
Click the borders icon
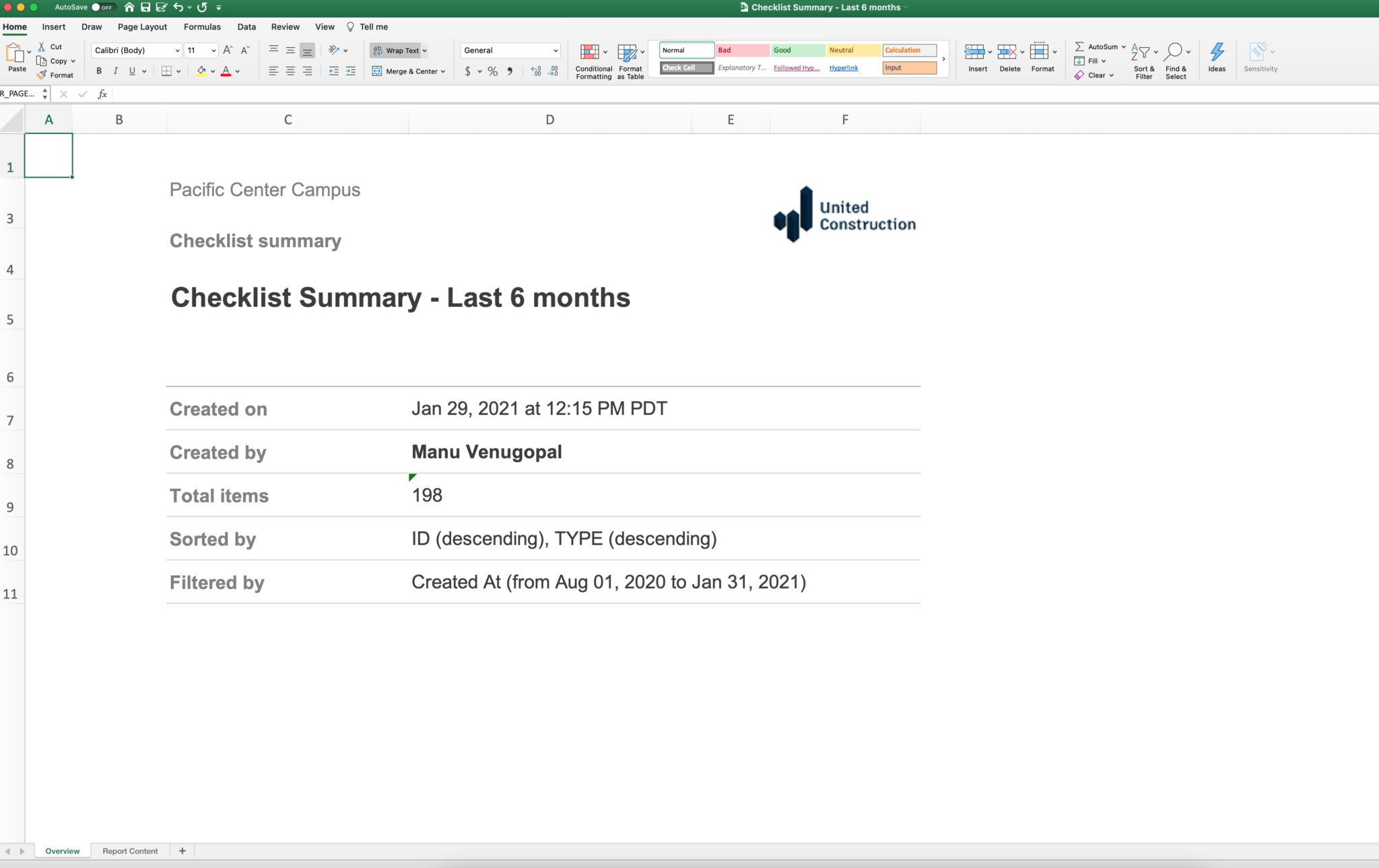click(x=166, y=71)
